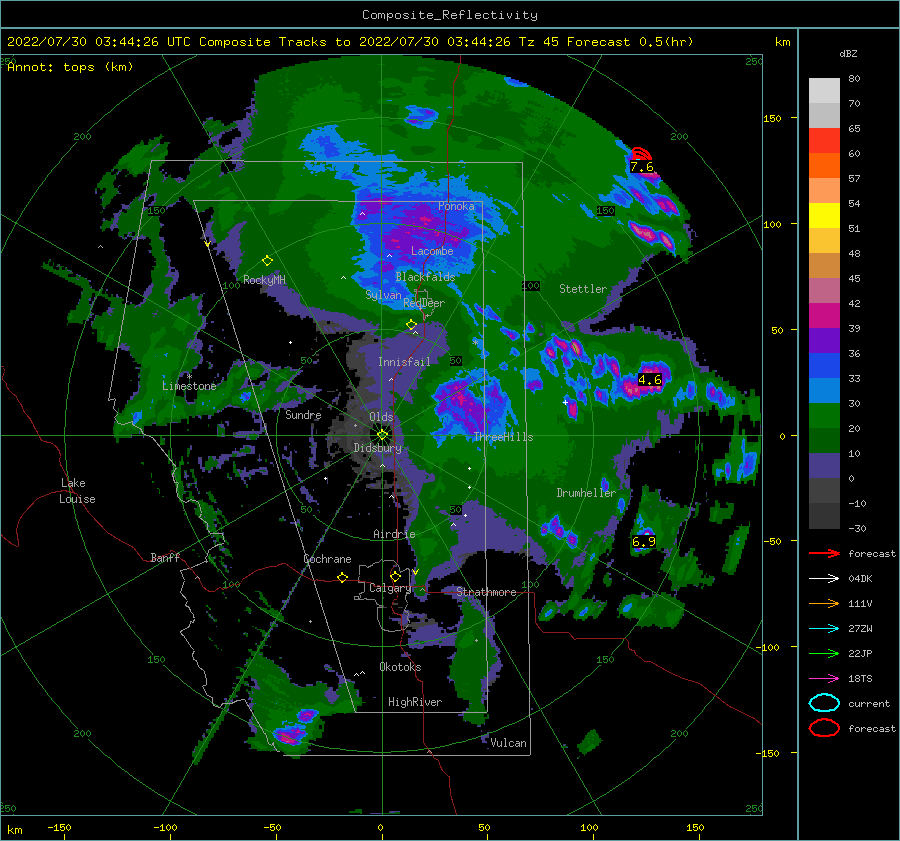The width and height of the screenshot is (900, 841).
Task: Click the magenta 18TS arrow in legend
Action: pyautogui.click(x=824, y=679)
